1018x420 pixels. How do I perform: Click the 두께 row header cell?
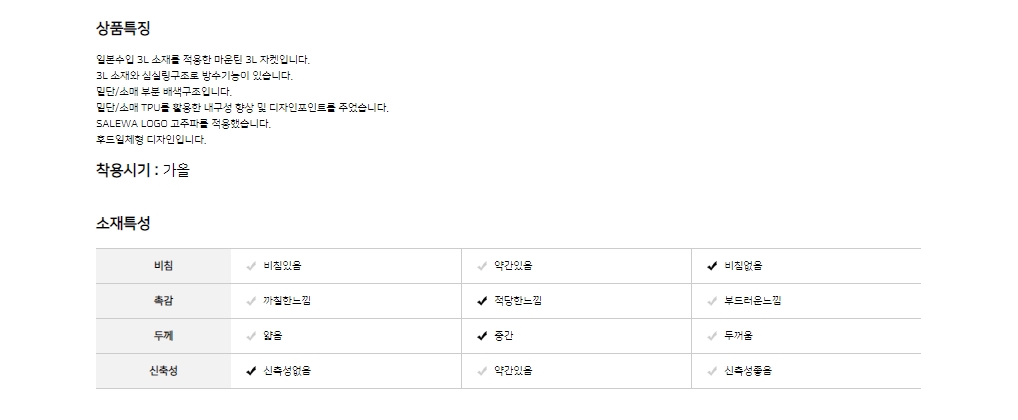coord(163,336)
